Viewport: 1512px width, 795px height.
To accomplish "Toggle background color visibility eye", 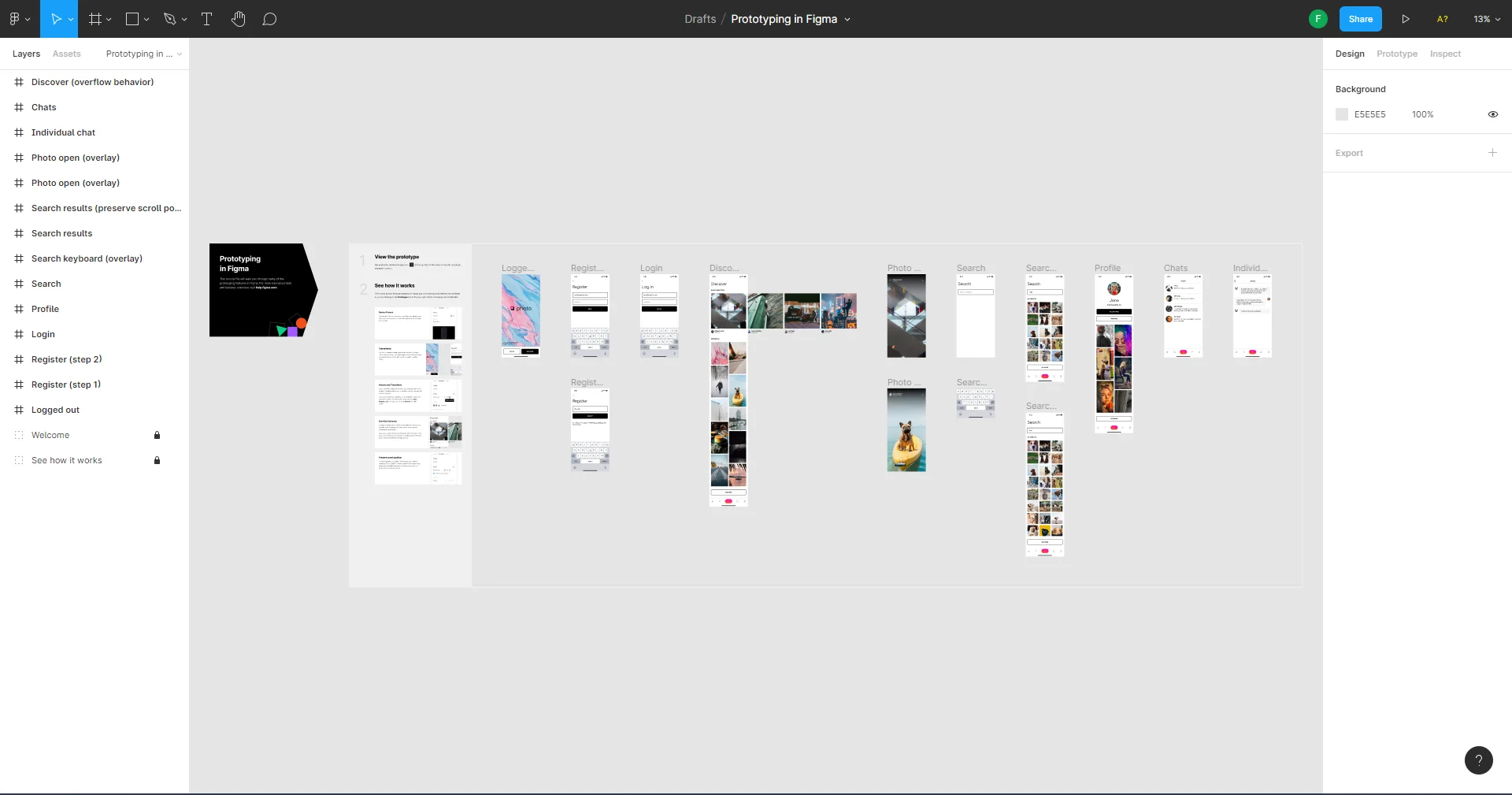I will [x=1492, y=114].
